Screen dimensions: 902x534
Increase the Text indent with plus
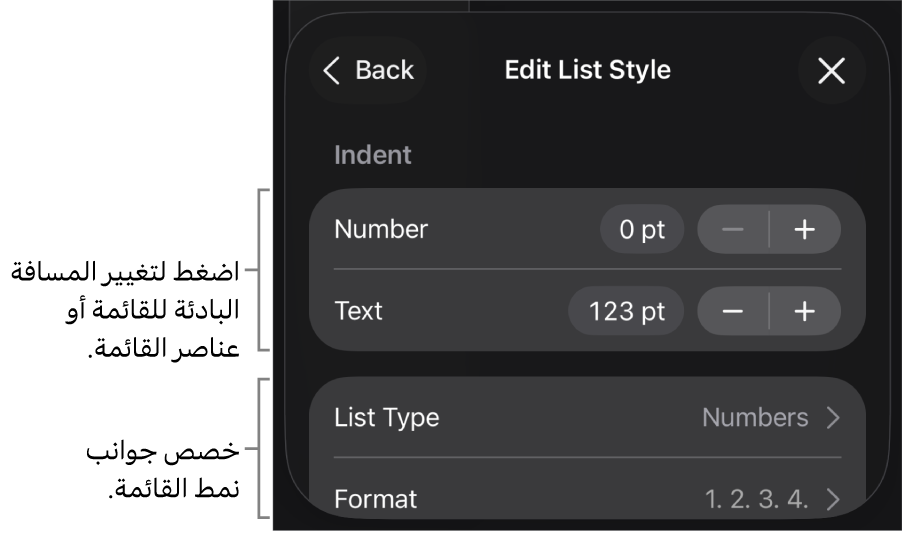[x=805, y=311]
